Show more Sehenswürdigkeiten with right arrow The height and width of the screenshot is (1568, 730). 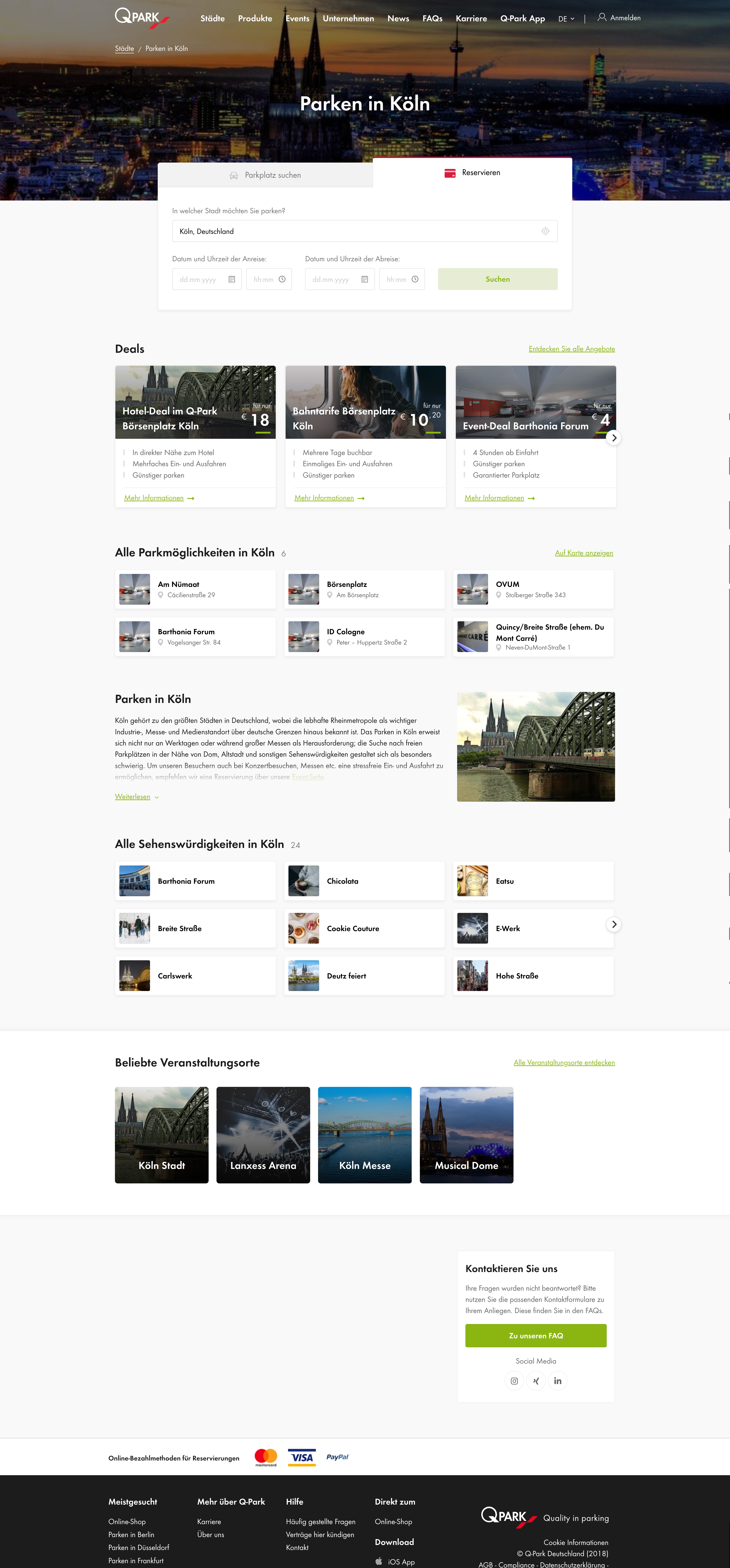(614, 924)
